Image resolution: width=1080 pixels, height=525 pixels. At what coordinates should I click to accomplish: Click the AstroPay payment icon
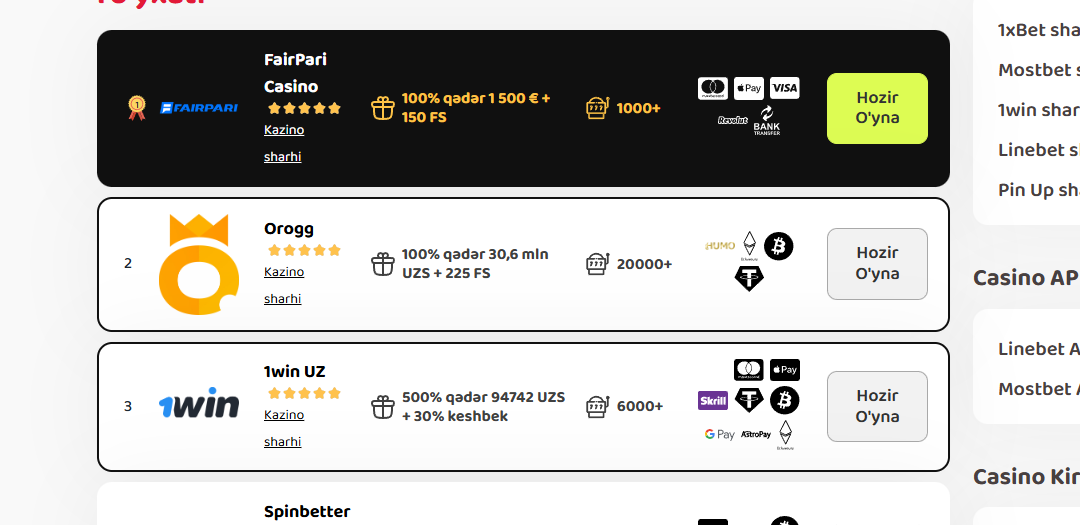tap(756, 434)
